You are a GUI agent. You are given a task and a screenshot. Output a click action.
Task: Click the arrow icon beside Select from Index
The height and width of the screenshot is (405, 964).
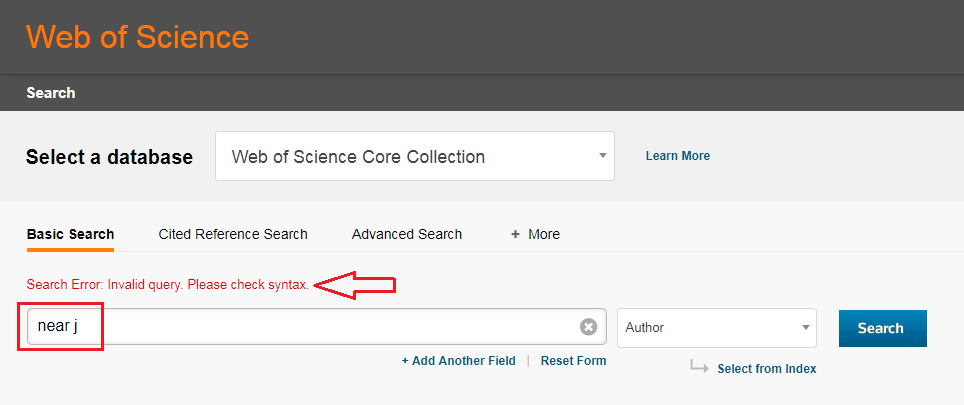pyautogui.click(x=699, y=367)
